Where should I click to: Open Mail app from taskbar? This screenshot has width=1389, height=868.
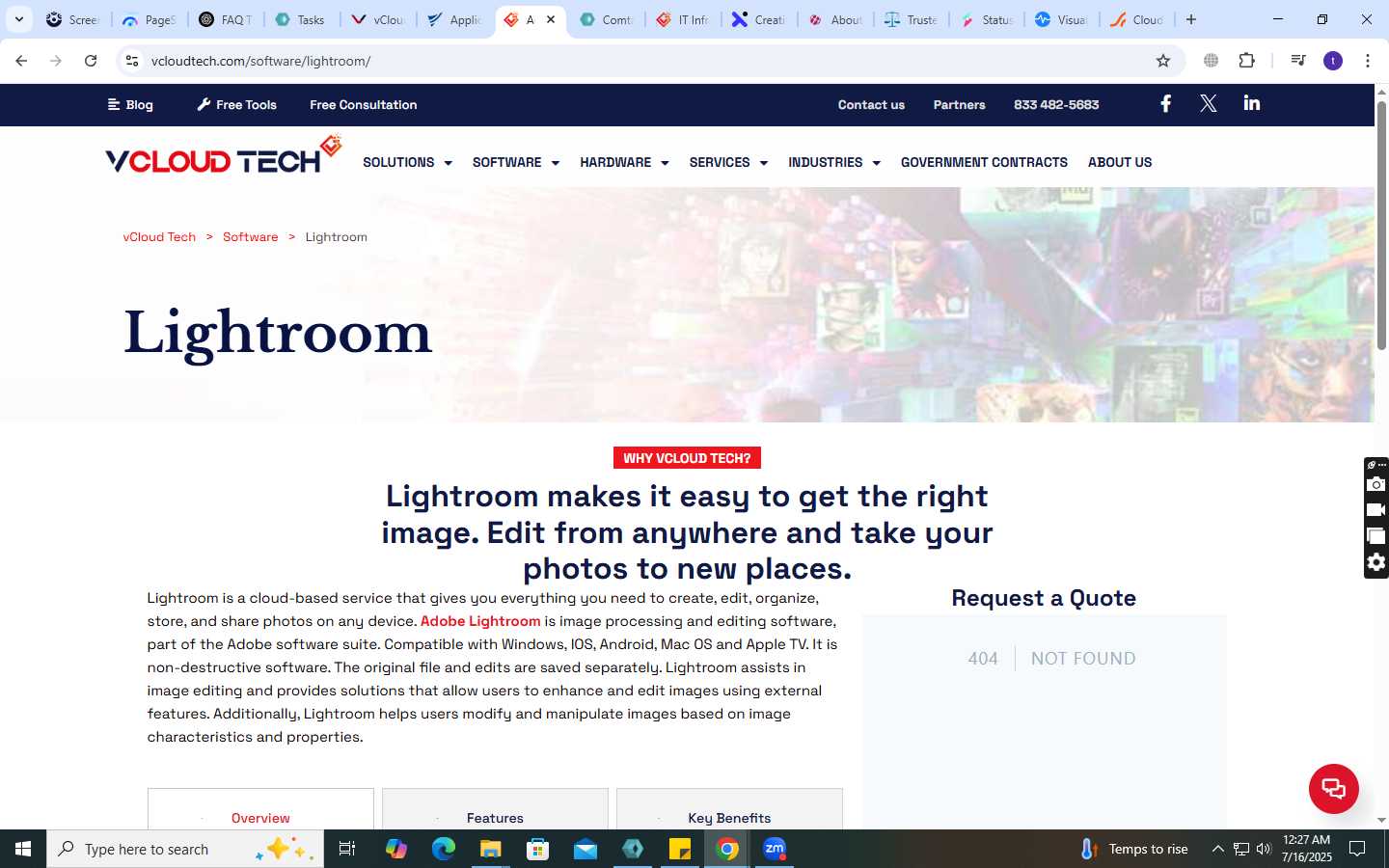586,849
